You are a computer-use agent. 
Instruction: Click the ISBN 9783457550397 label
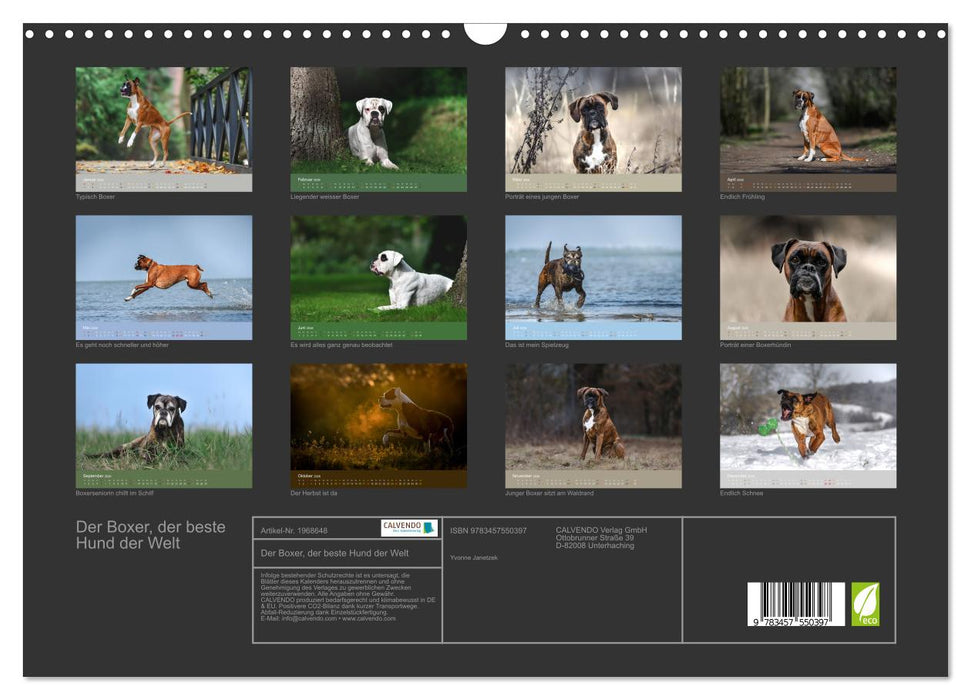(488, 529)
